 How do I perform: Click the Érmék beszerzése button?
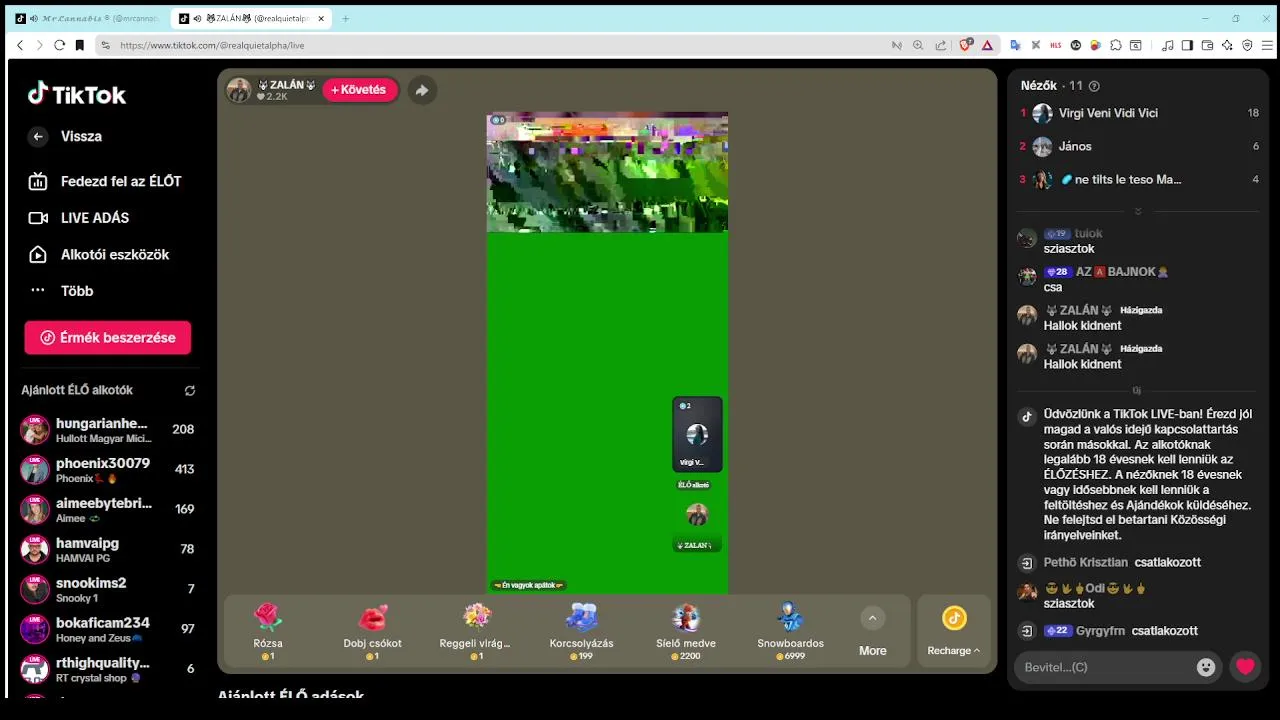coord(108,338)
